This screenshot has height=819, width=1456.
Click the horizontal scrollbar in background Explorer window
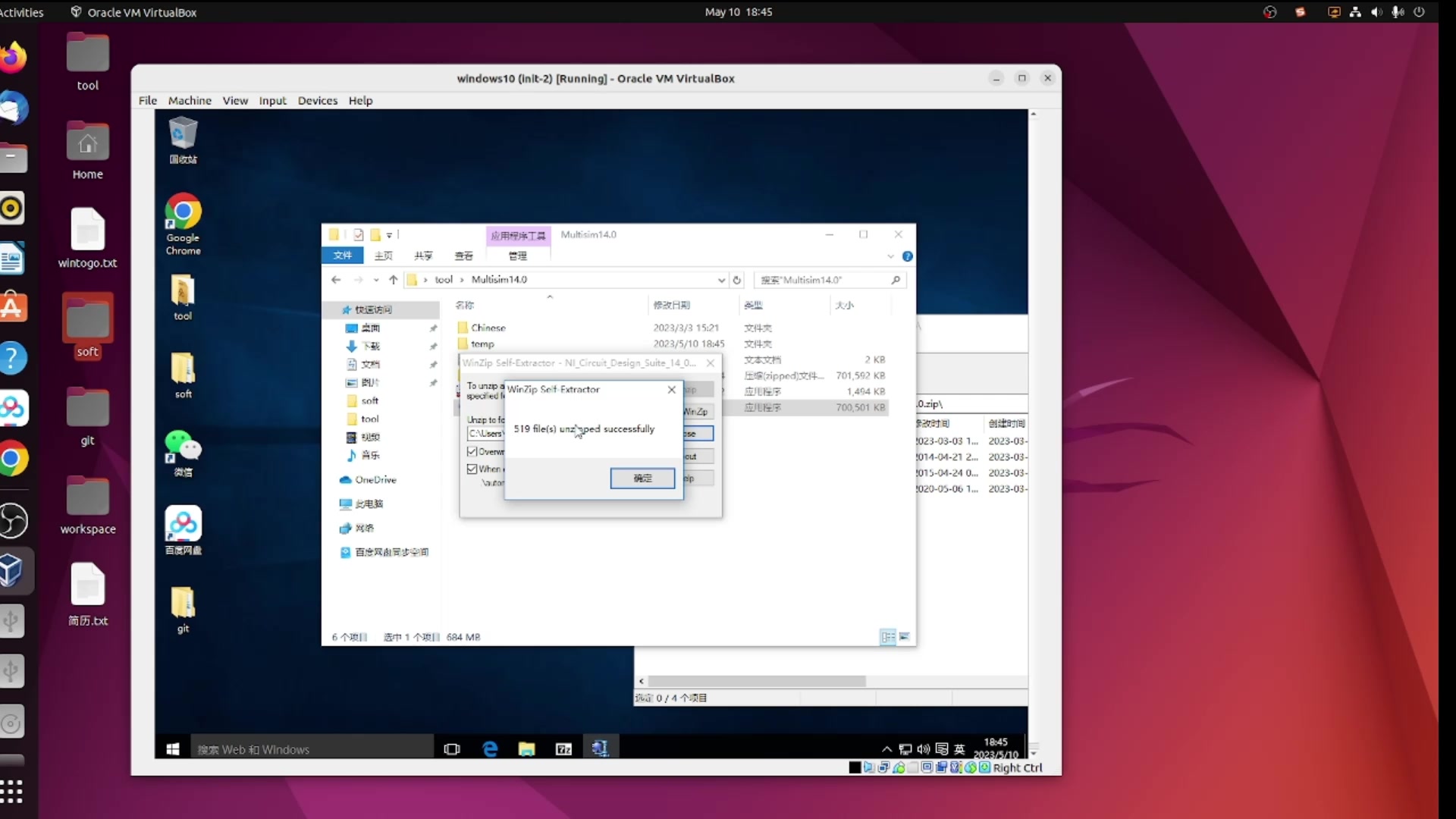click(x=756, y=681)
